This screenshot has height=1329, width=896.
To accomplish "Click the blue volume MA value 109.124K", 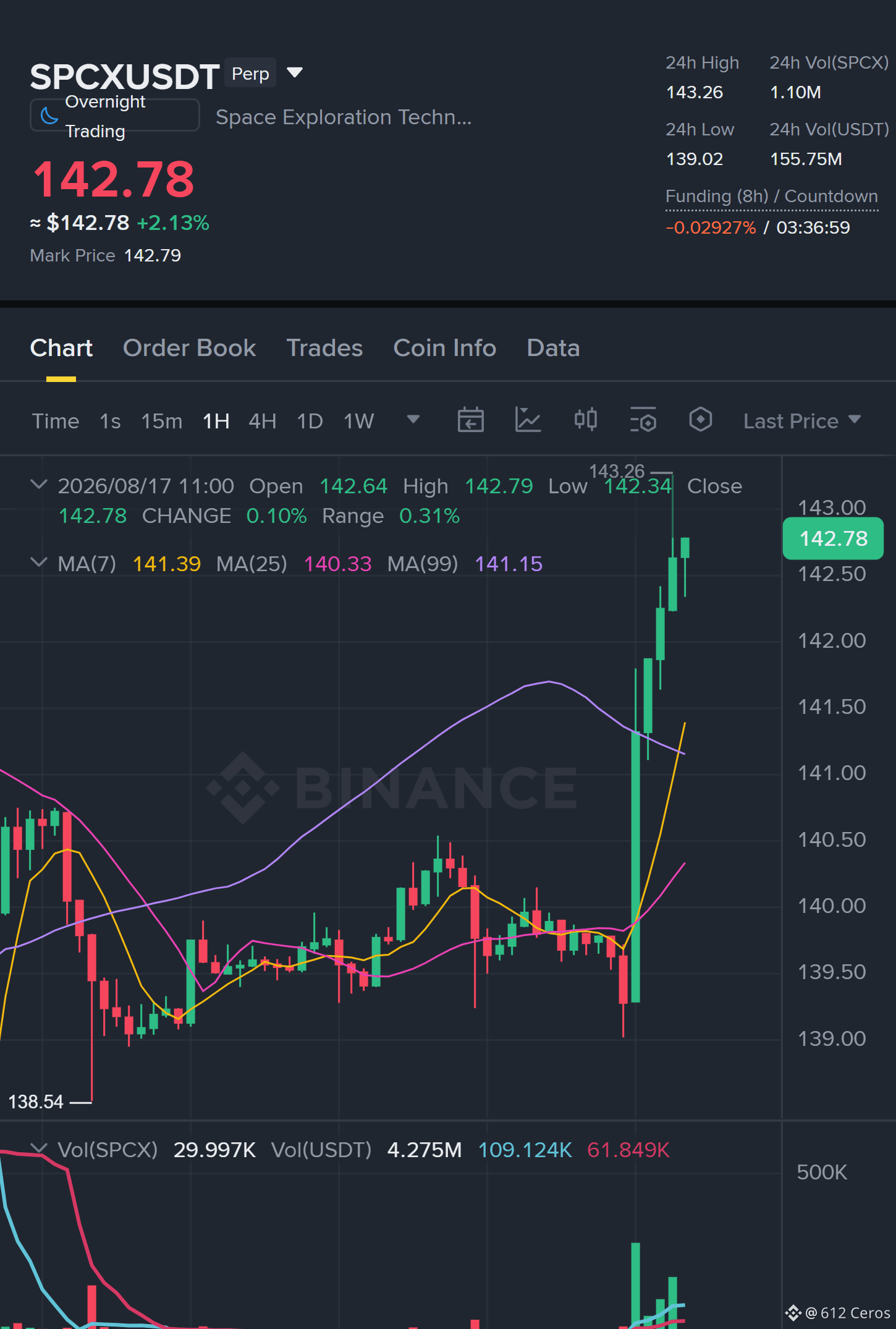I will click(525, 1150).
